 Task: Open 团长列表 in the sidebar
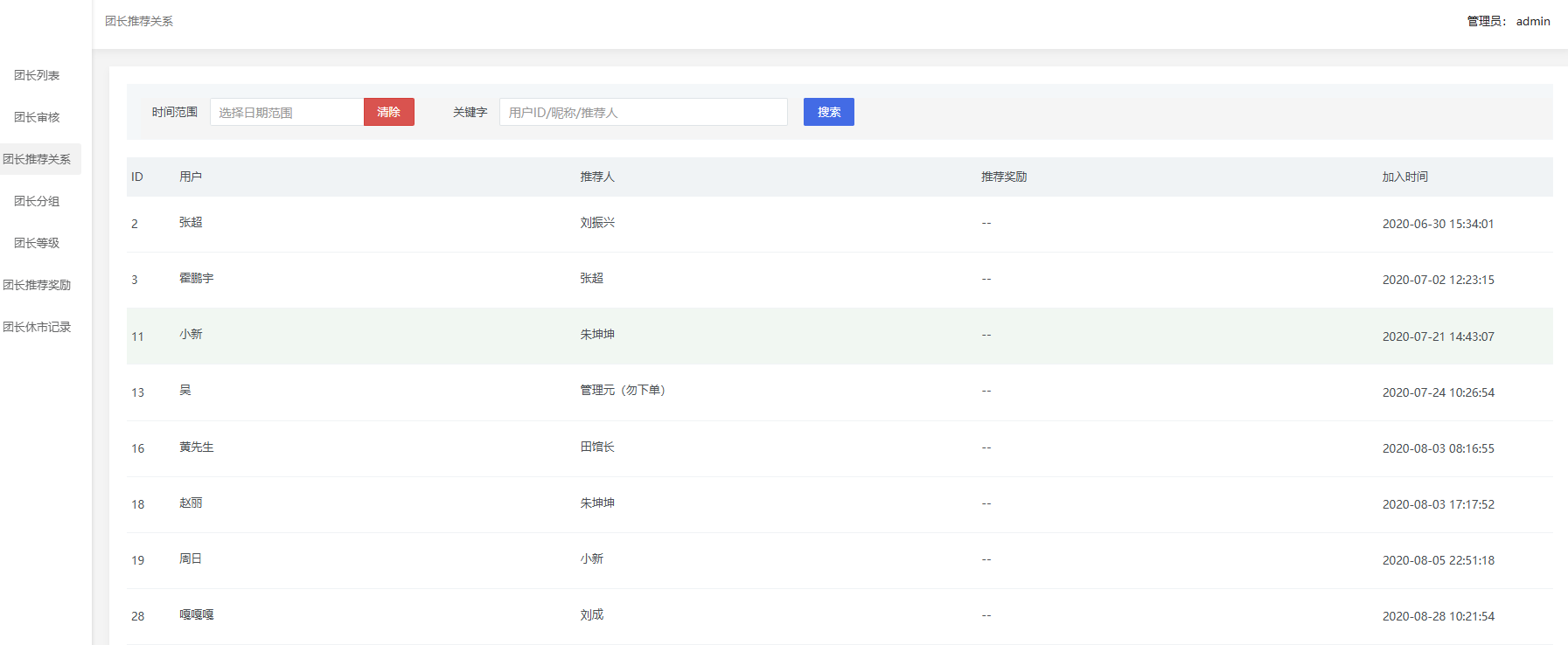pyautogui.click(x=37, y=75)
